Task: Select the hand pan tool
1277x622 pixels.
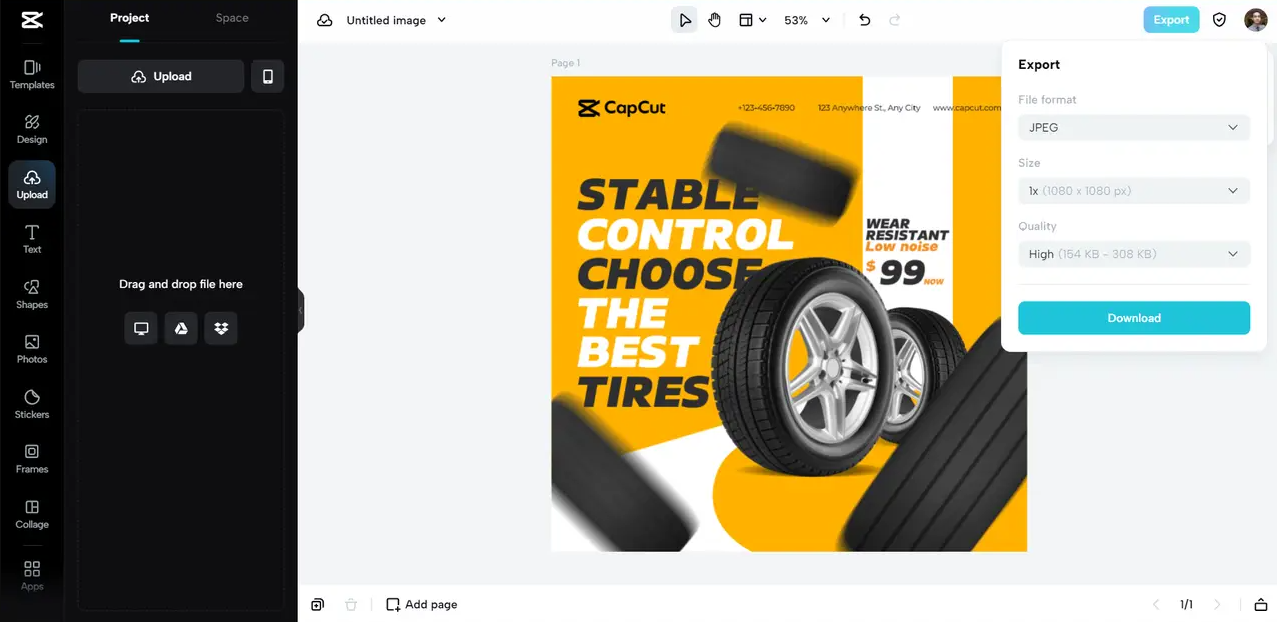Action: tap(714, 20)
